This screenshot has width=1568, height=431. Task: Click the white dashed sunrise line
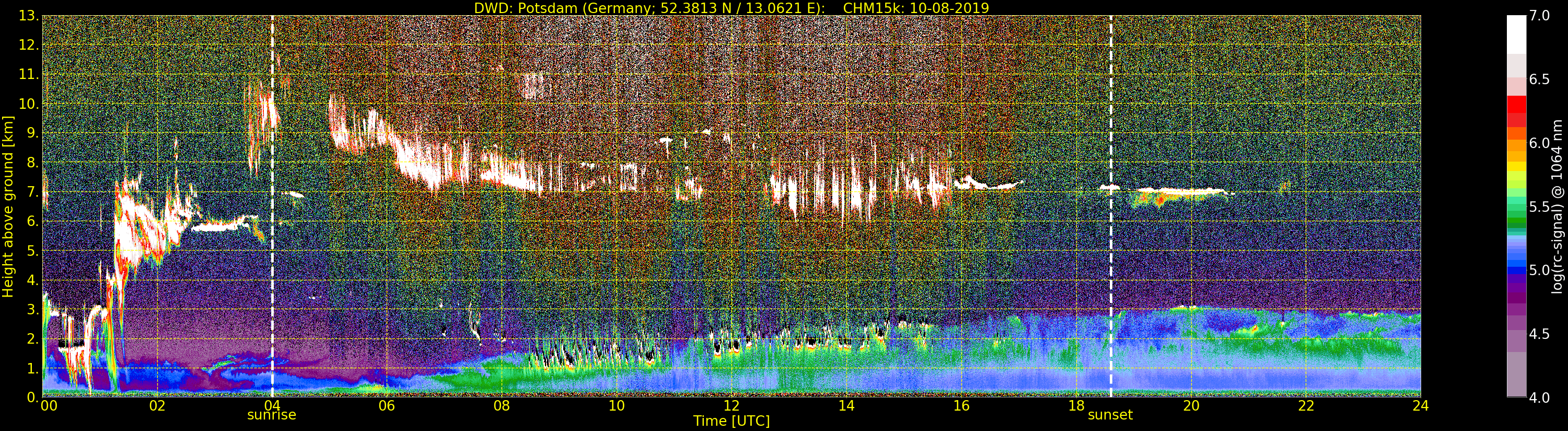pos(272,206)
